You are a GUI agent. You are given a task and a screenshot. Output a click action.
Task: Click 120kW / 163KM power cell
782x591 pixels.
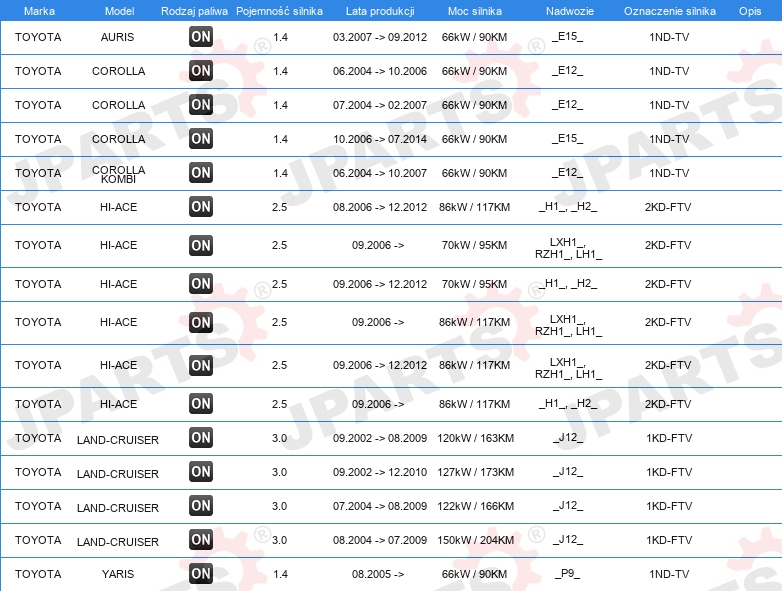click(x=475, y=438)
